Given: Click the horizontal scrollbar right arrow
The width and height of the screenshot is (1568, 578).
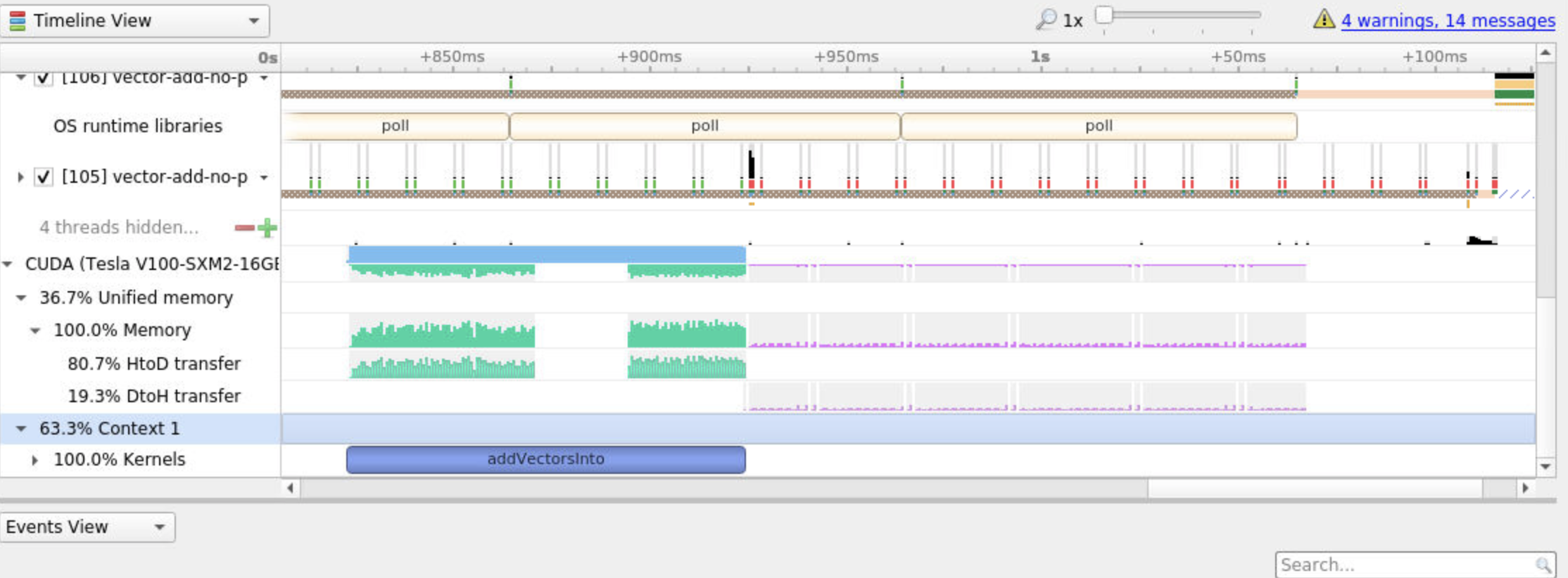Looking at the screenshot, I should [1525, 488].
